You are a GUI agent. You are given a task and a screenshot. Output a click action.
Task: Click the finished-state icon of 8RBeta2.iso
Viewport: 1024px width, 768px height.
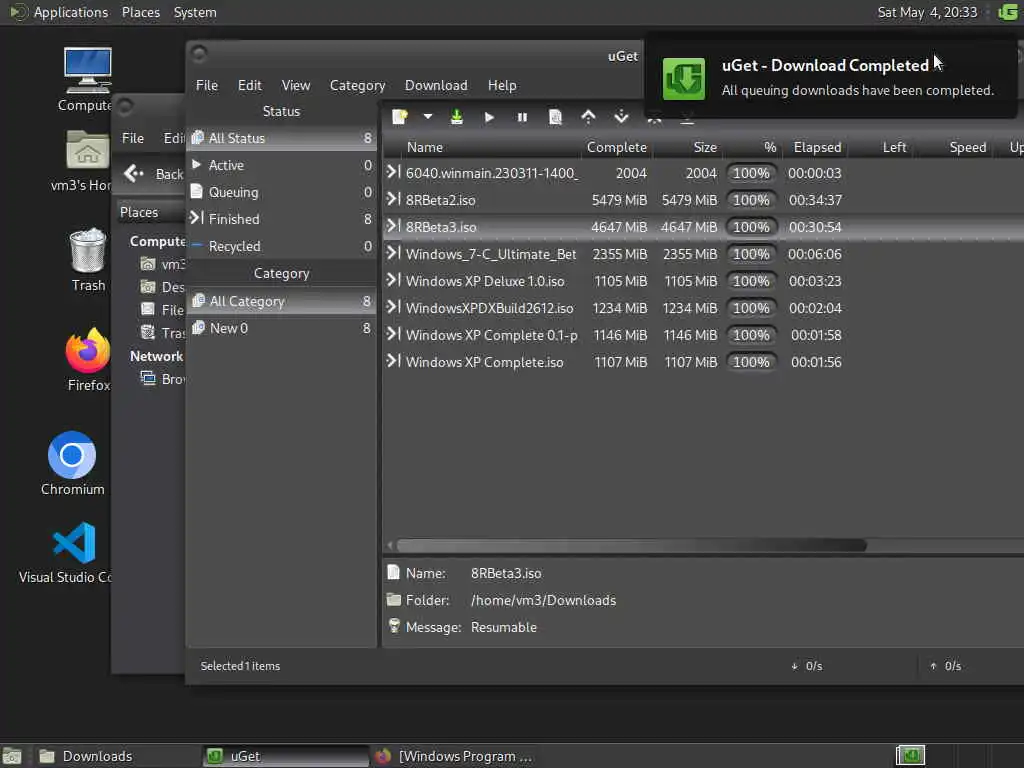[x=393, y=199]
